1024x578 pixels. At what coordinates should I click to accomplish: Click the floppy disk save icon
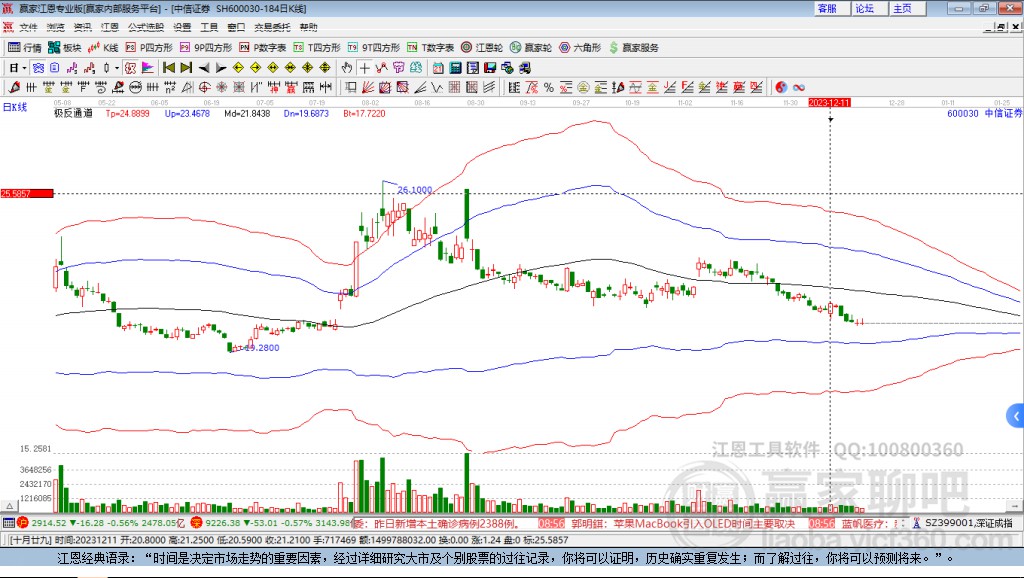(x=490, y=68)
